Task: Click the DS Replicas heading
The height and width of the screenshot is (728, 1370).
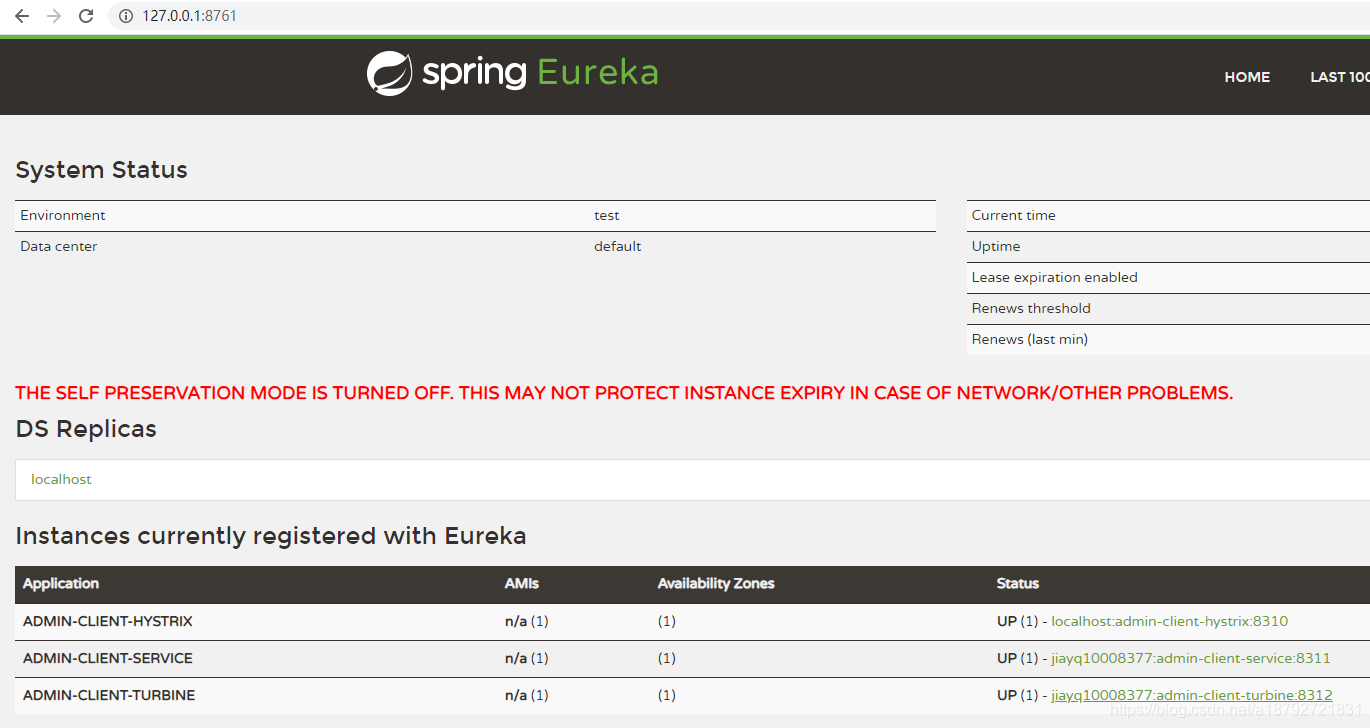Action: [86, 429]
